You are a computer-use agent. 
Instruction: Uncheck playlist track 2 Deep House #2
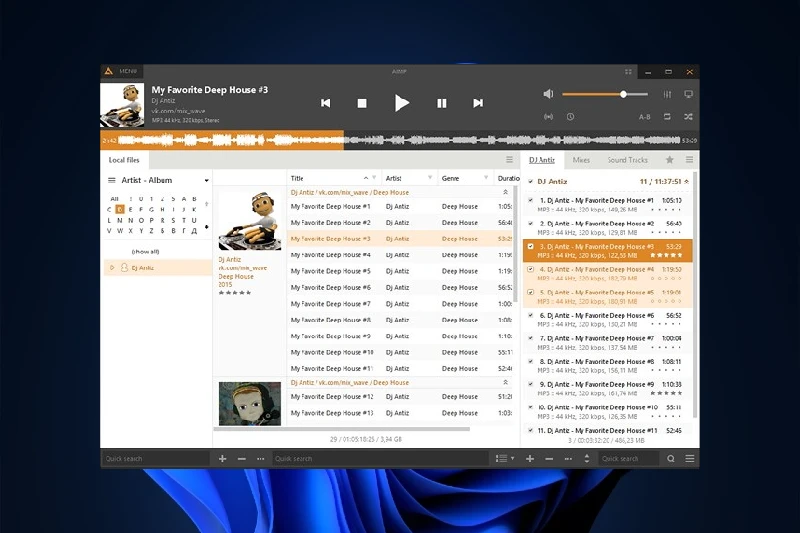pyautogui.click(x=531, y=223)
